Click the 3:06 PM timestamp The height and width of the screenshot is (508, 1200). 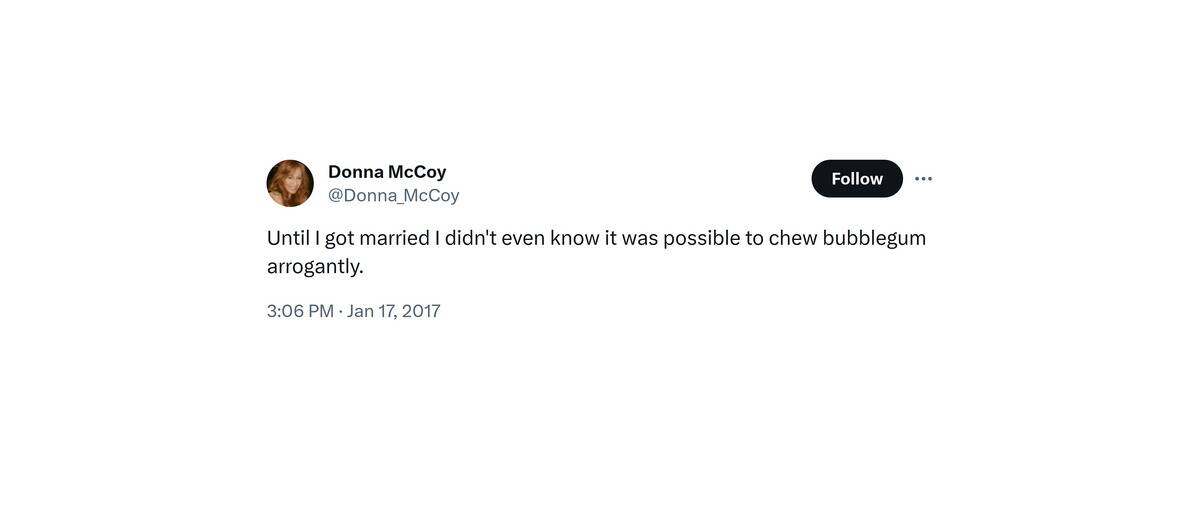point(300,311)
